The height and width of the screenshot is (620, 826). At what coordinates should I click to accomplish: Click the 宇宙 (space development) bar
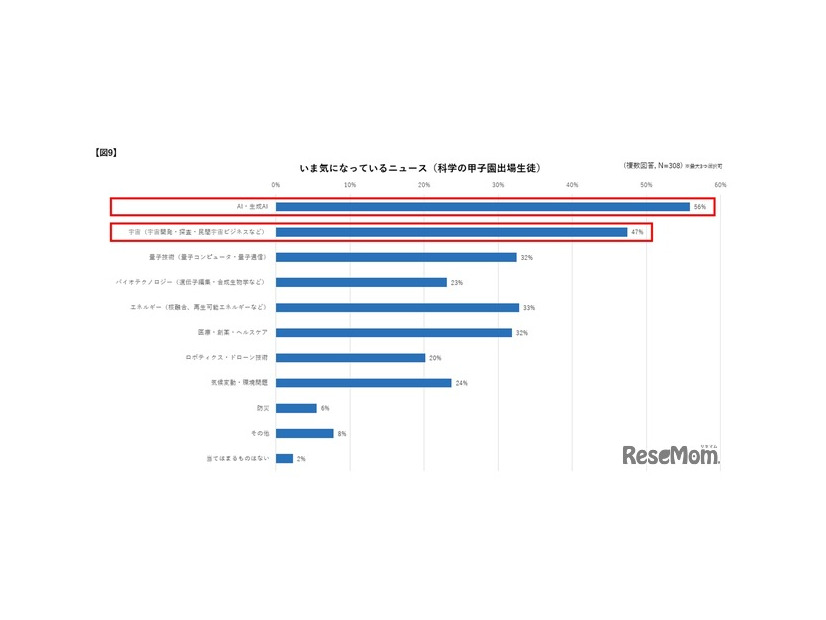pyautogui.click(x=450, y=231)
